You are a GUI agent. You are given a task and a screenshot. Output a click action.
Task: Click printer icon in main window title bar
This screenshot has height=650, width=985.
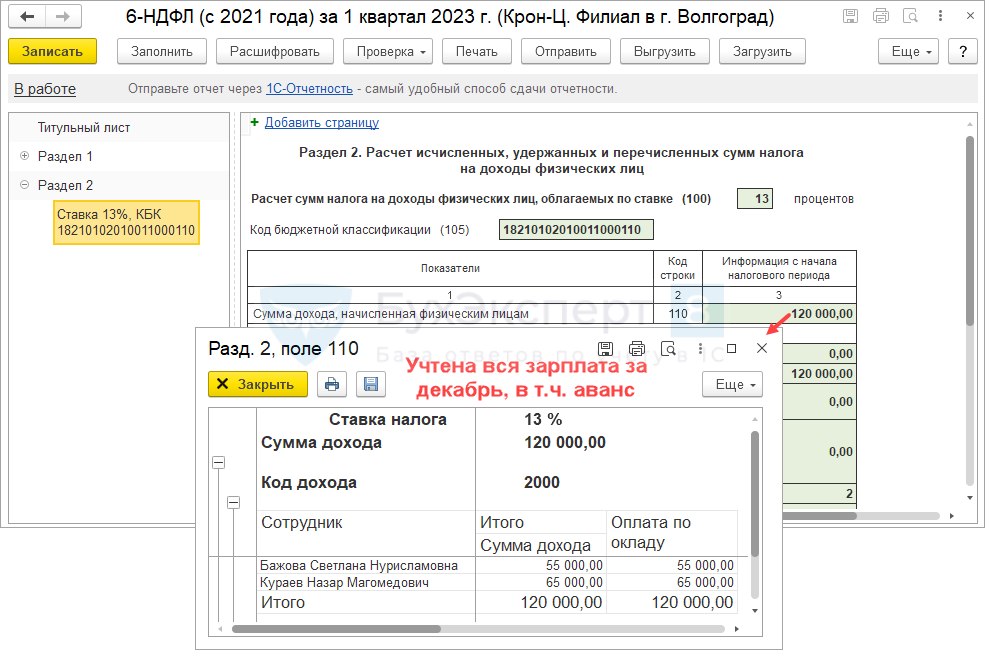pos(881,16)
